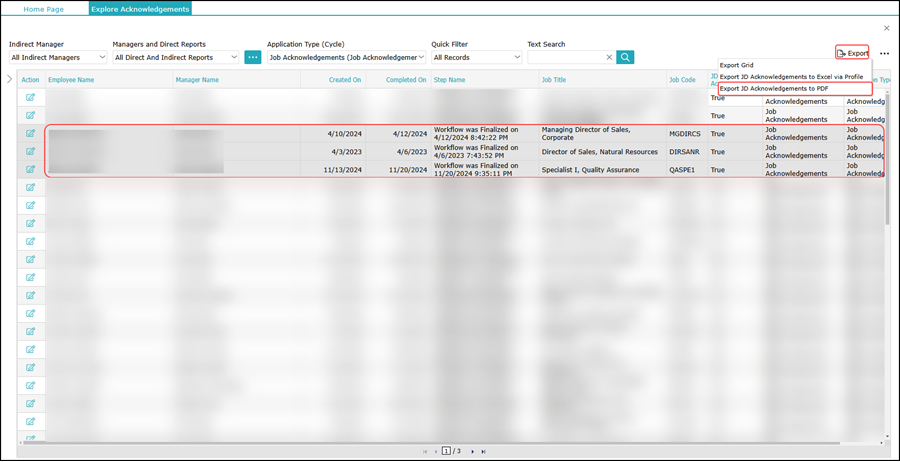Click edit icon for Specialist I, Quality Assurance row
This screenshot has height=462, width=900.
(31, 169)
